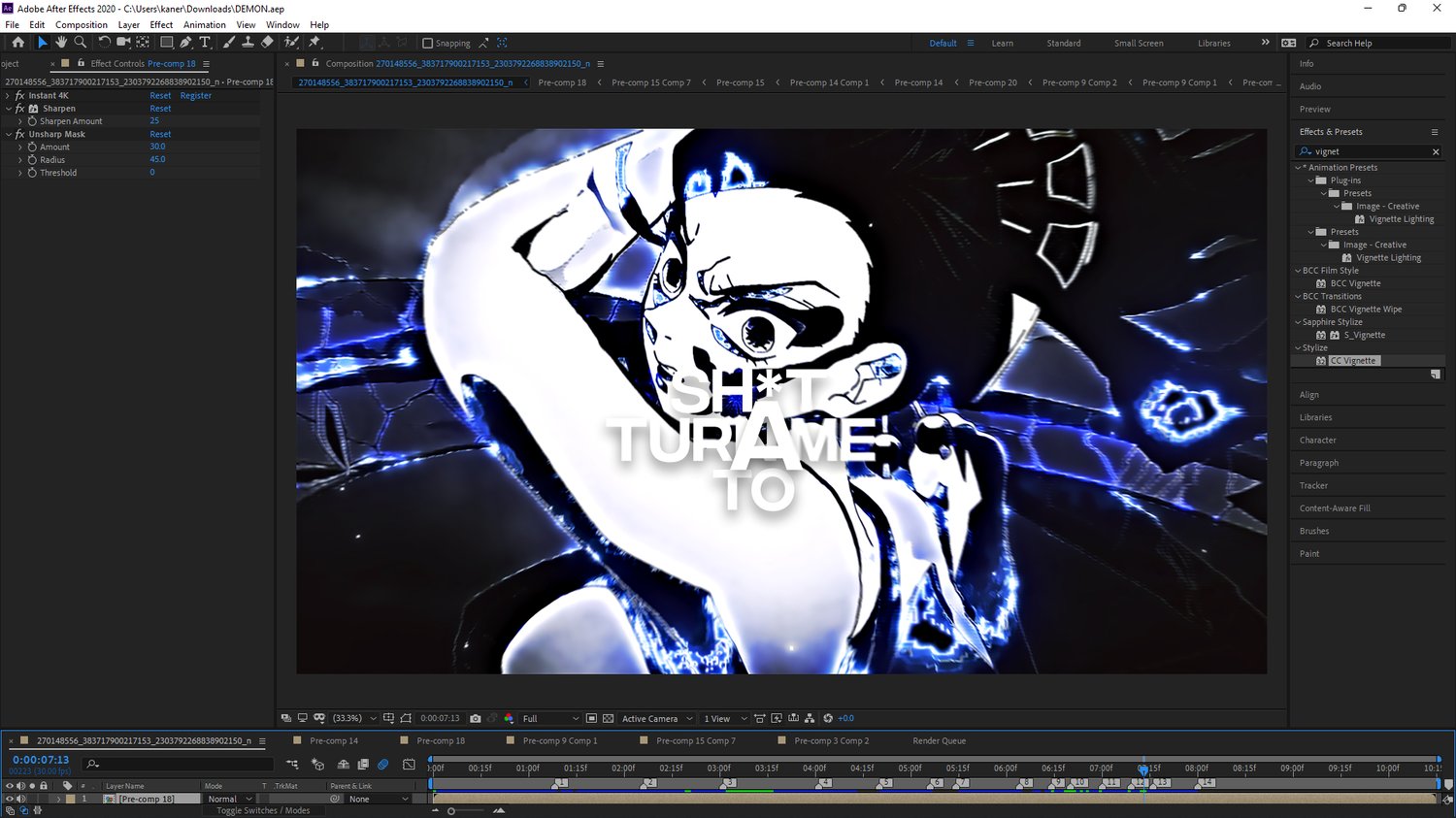Viewport: 1456px width, 818px height.
Task: Select the Horizontal Type tool
Action: pyautogui.click(x=205, y=43)
